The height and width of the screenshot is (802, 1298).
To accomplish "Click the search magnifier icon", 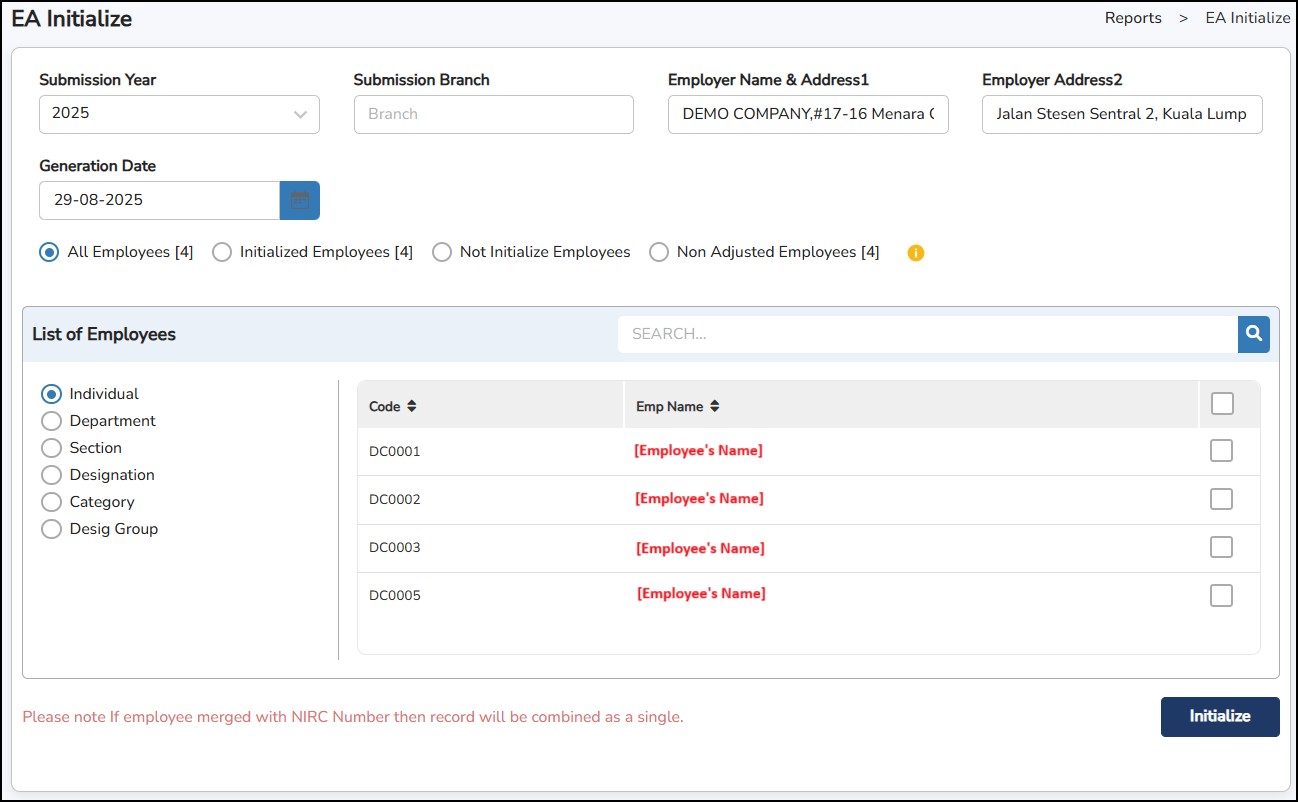I will (x=1253, y=334).
